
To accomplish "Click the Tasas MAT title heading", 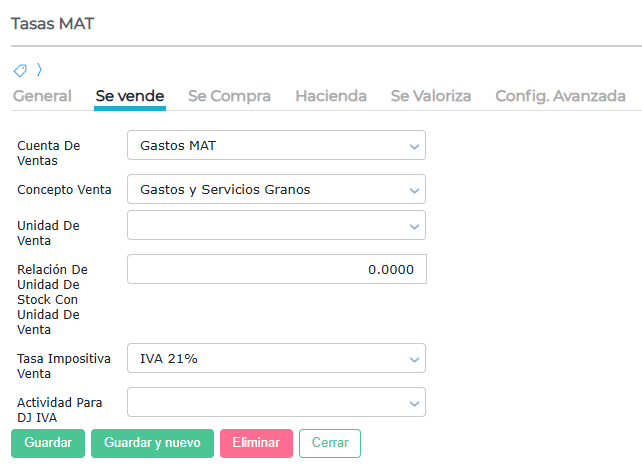I will [x=52, y=23].
